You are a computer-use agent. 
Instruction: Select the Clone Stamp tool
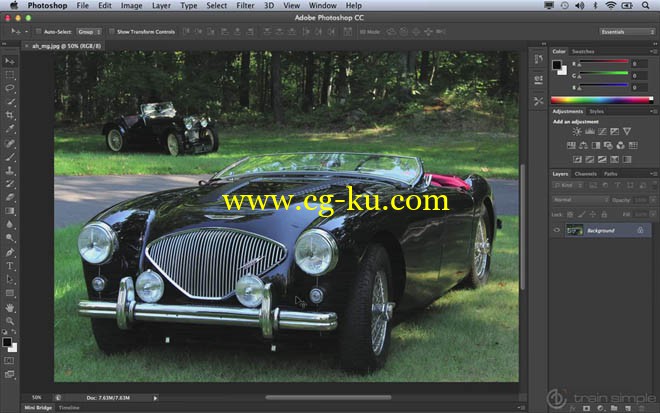(x=10, y=171)
